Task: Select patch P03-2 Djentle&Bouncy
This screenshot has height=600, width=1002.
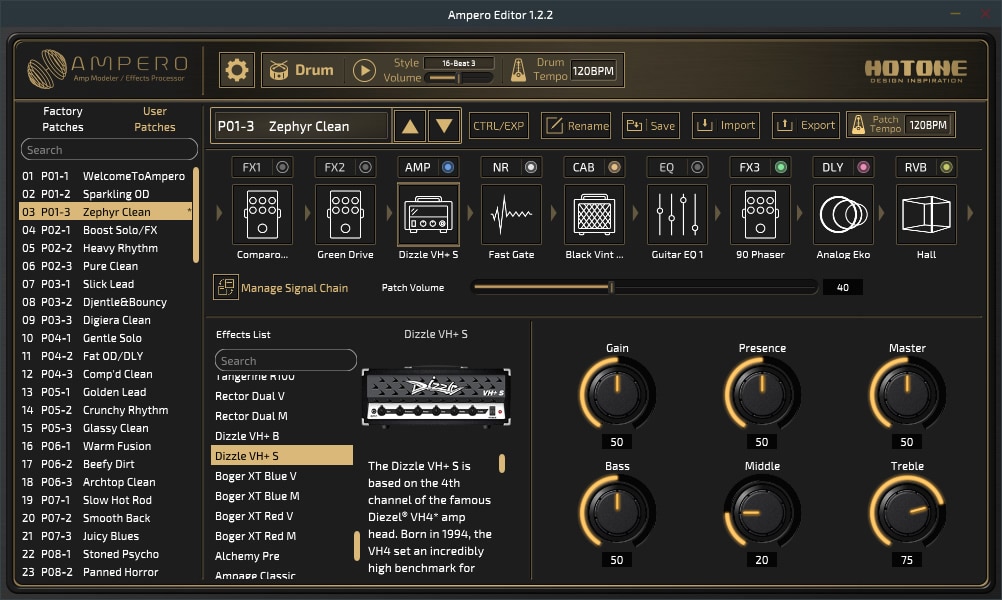Action: pos(105,302)
